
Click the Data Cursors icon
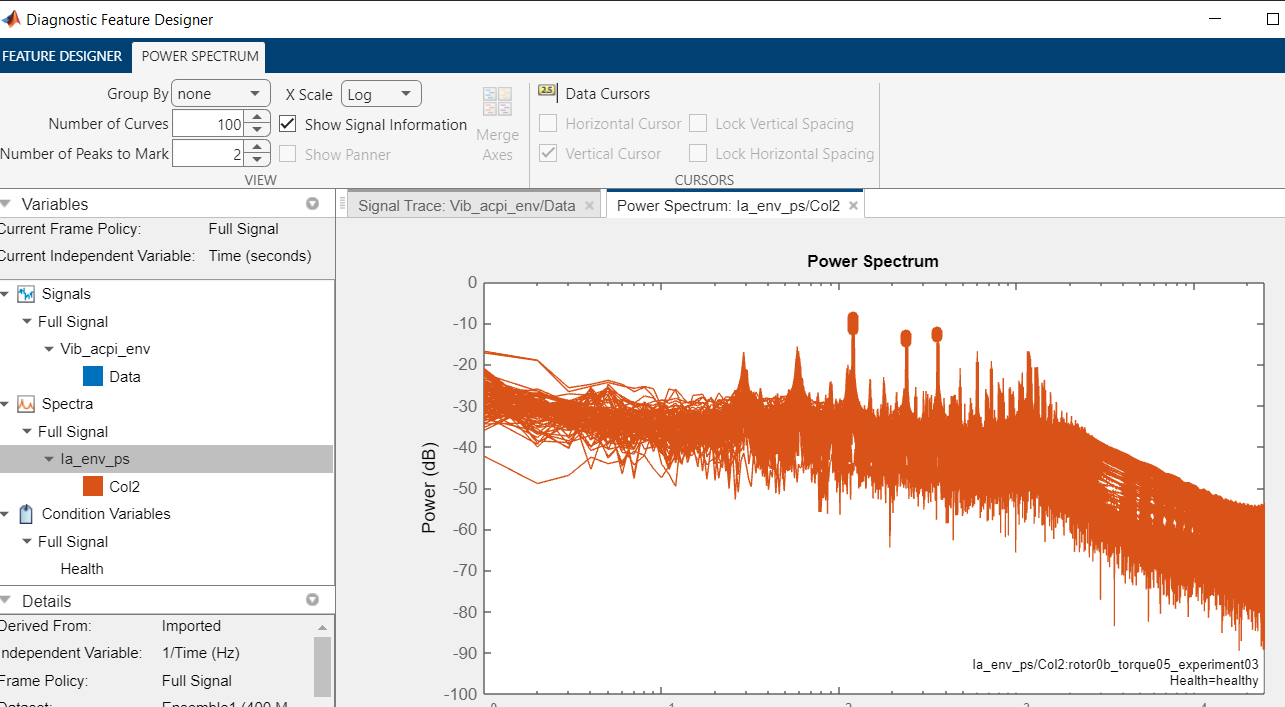point(547,92)
